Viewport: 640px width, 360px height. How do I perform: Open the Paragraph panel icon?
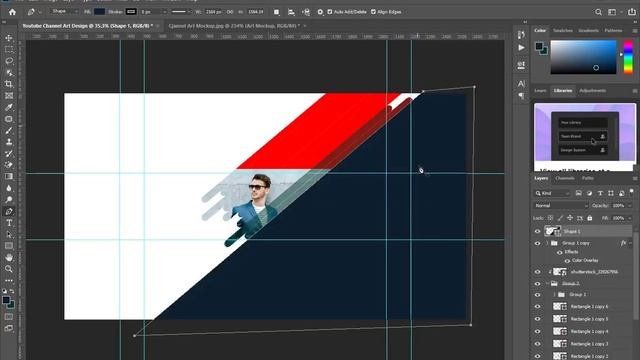(521, 96)
